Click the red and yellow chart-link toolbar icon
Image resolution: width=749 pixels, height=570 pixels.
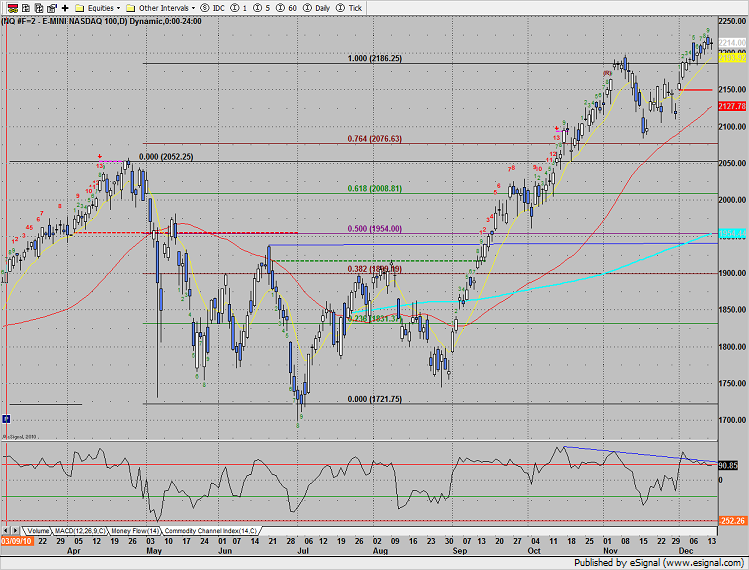click(13, 8)
